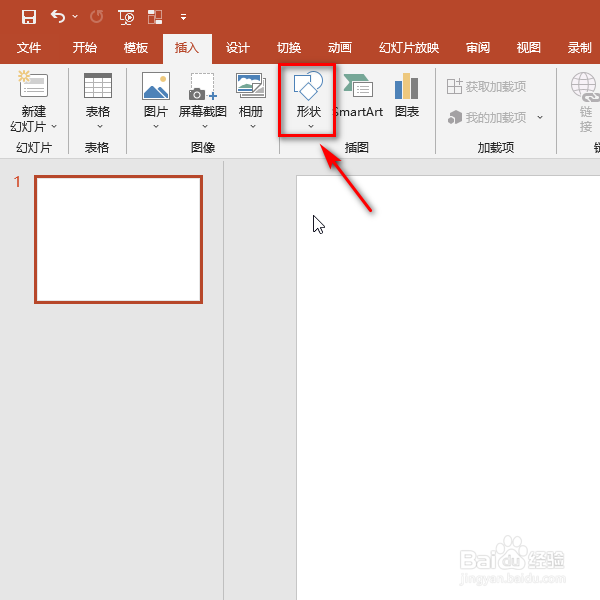Click the Save icon in quick access toolbar
Viewport: 600px width, 600px height.
pyautogui.click(x=29, y=17)
